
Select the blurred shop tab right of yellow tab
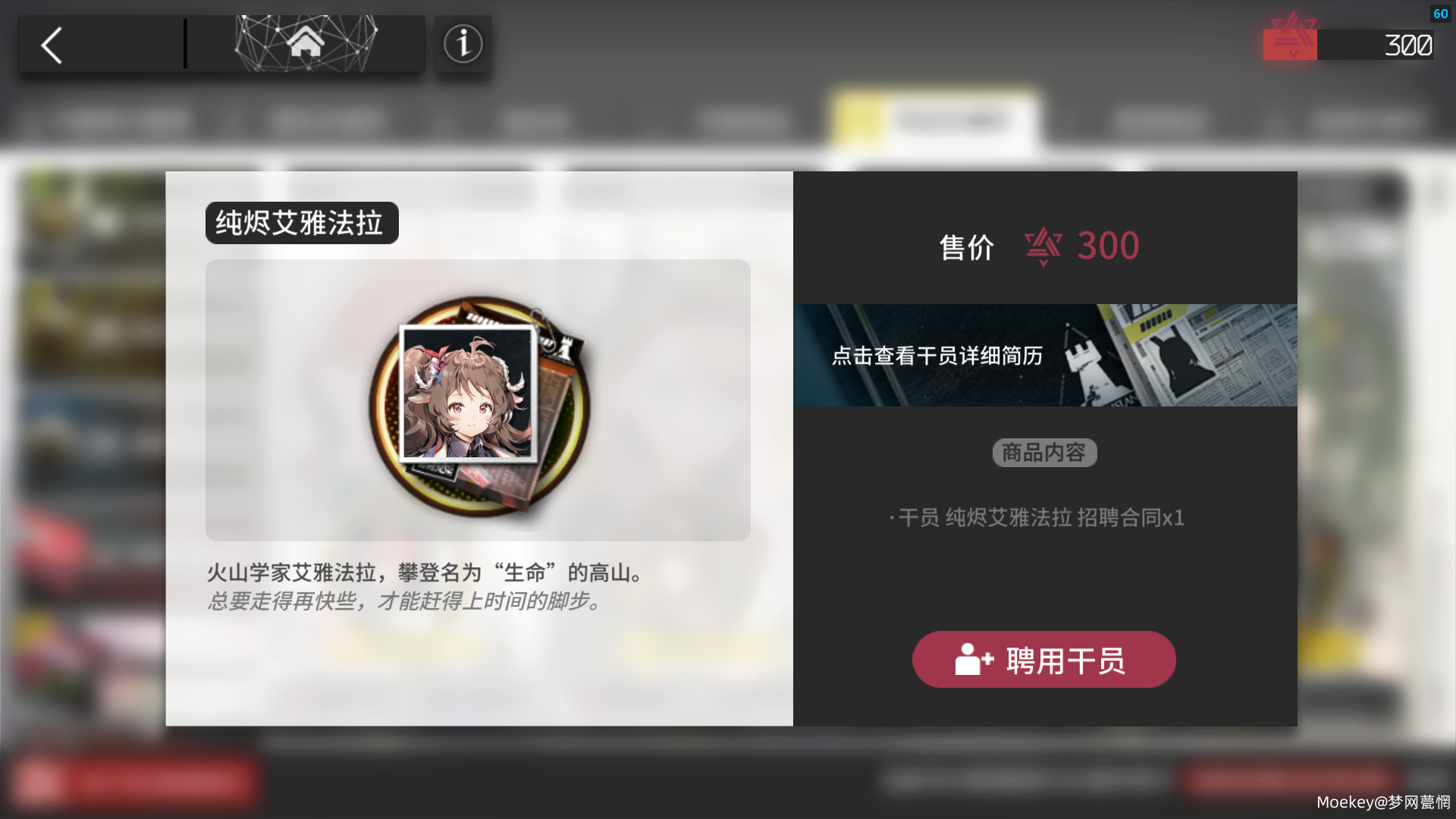pyautogui.click(x=1159, y=120)
